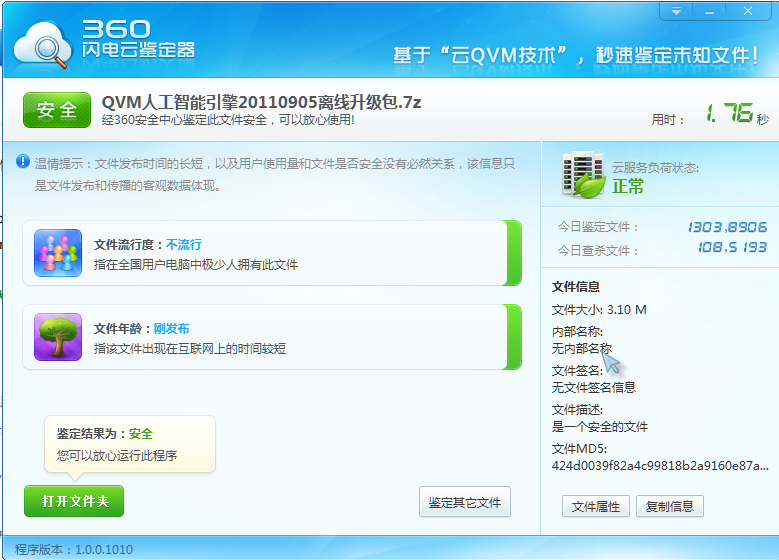Click the file popularity people icon
779x560 pixels.
point(58,253)
